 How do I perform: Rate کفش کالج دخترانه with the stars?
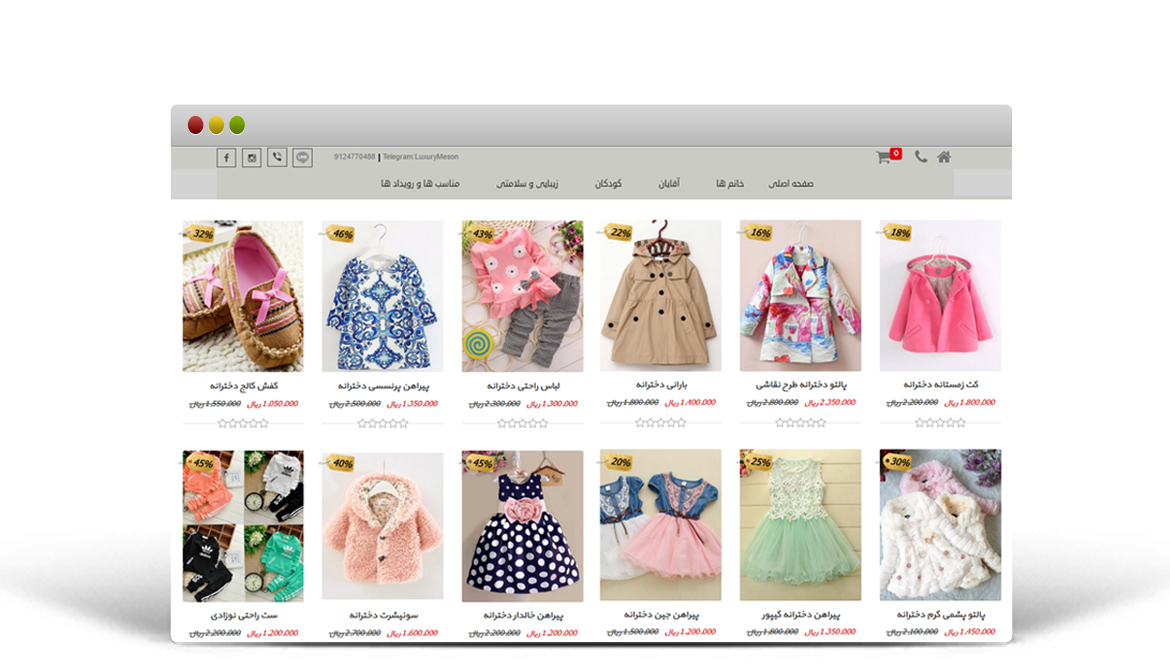[243, 423]
